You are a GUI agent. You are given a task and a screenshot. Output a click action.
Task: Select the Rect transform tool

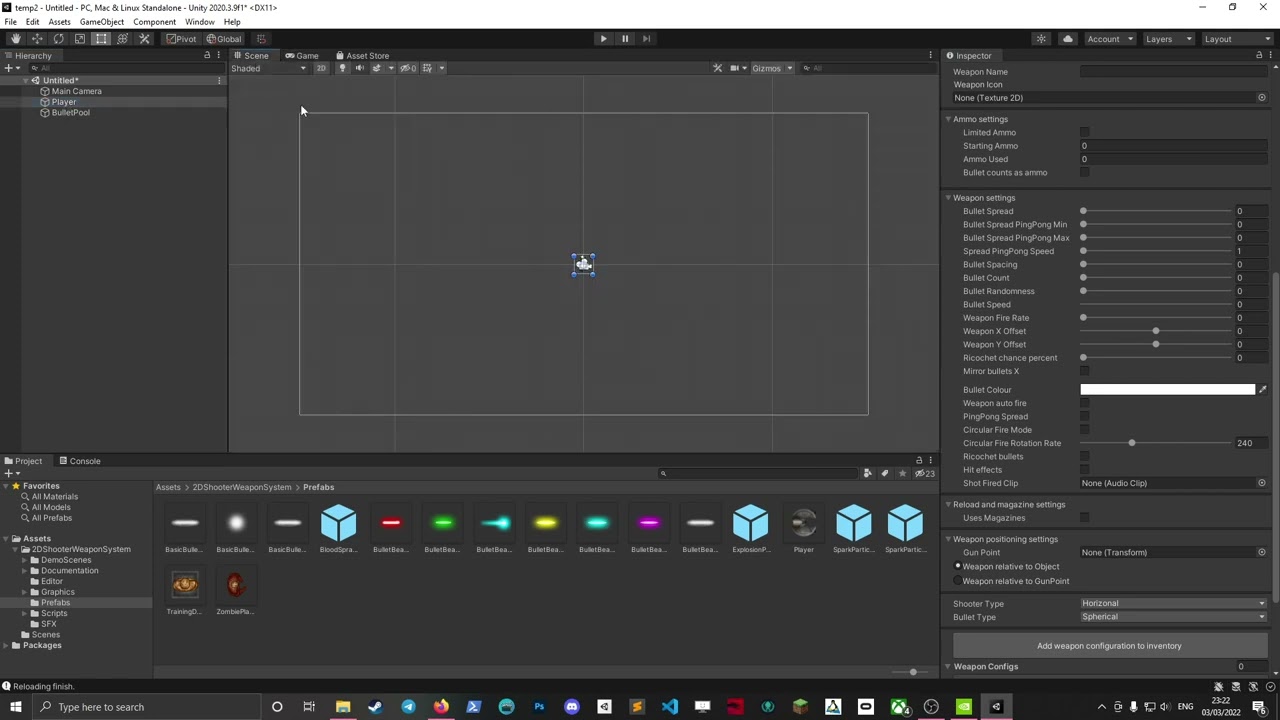pos(101,39)
